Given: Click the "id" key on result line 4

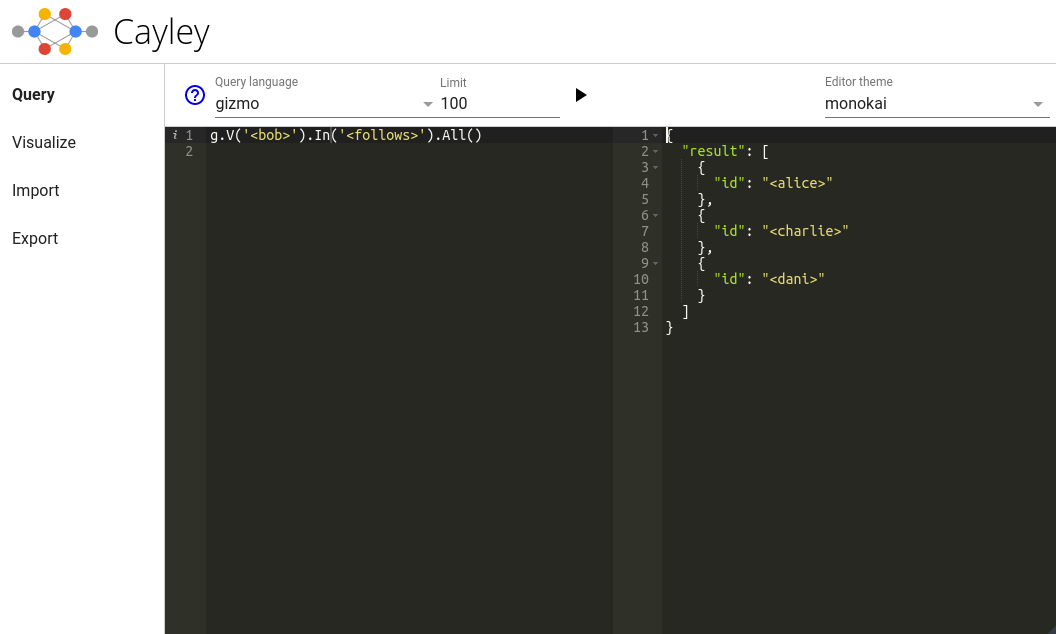Looking at the screenshot, I should point(729,183).
